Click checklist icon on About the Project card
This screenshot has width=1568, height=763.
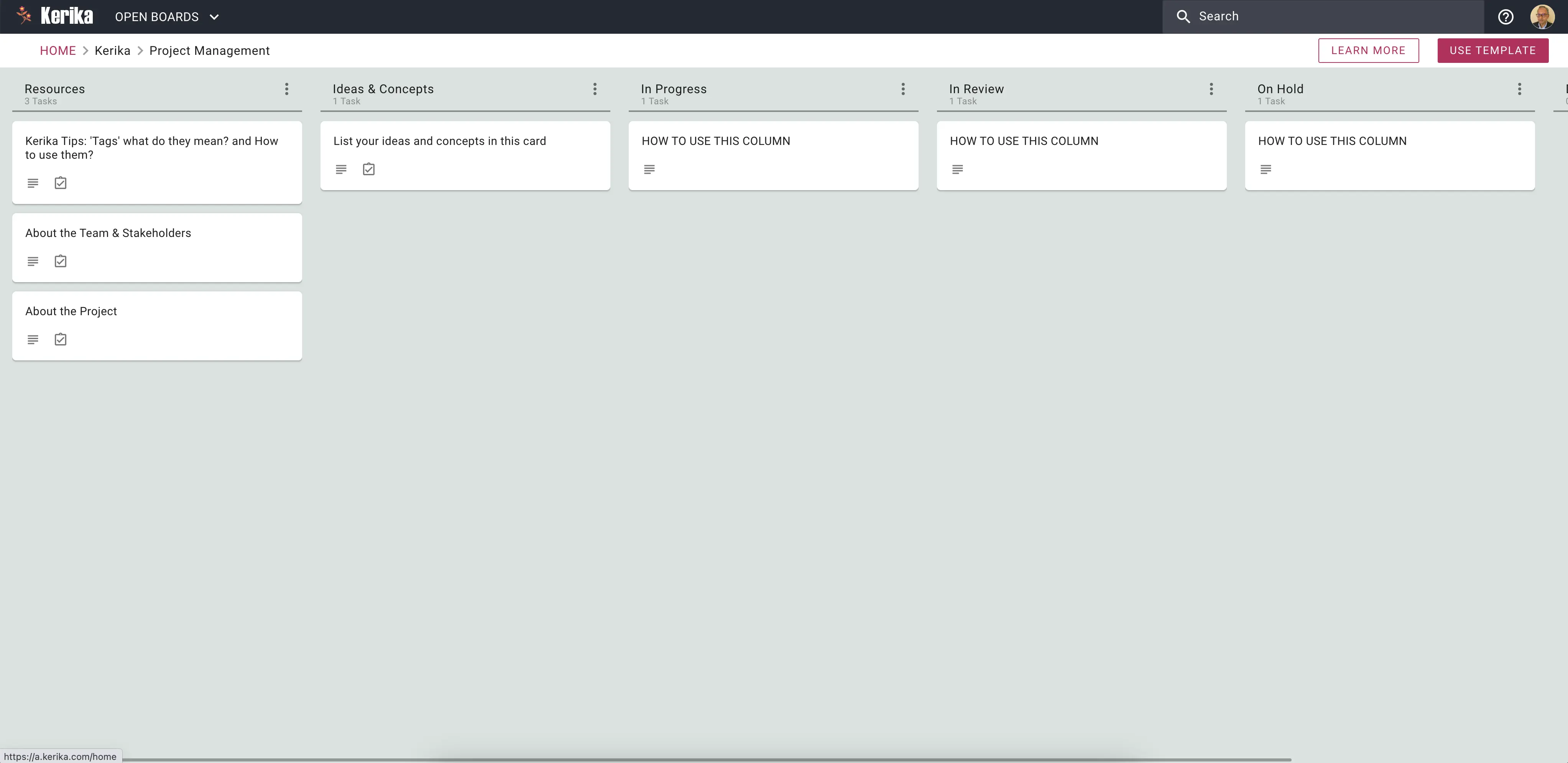[x=60, y=339]
